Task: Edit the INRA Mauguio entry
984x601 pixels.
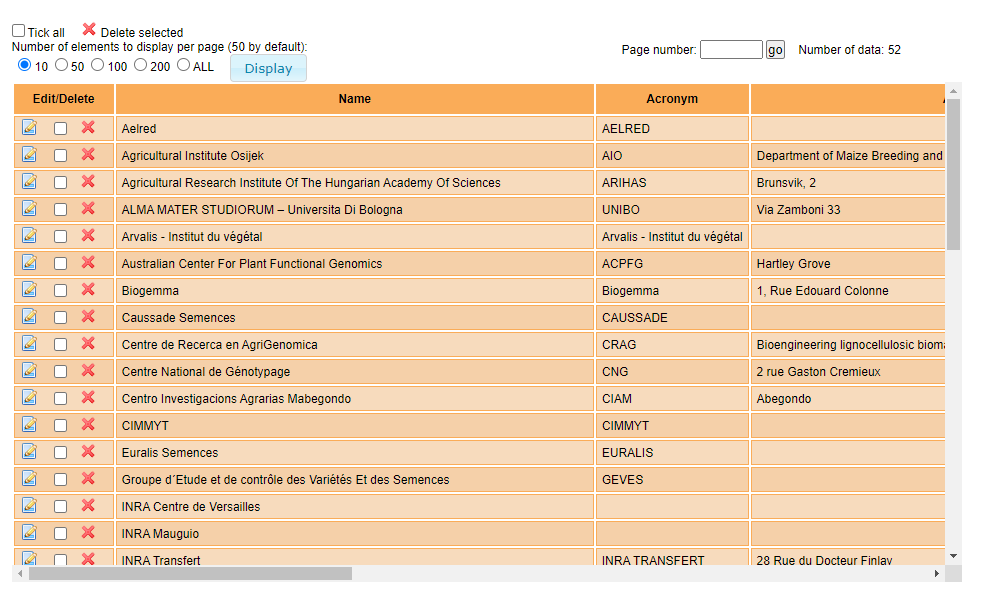Action: 29,532
